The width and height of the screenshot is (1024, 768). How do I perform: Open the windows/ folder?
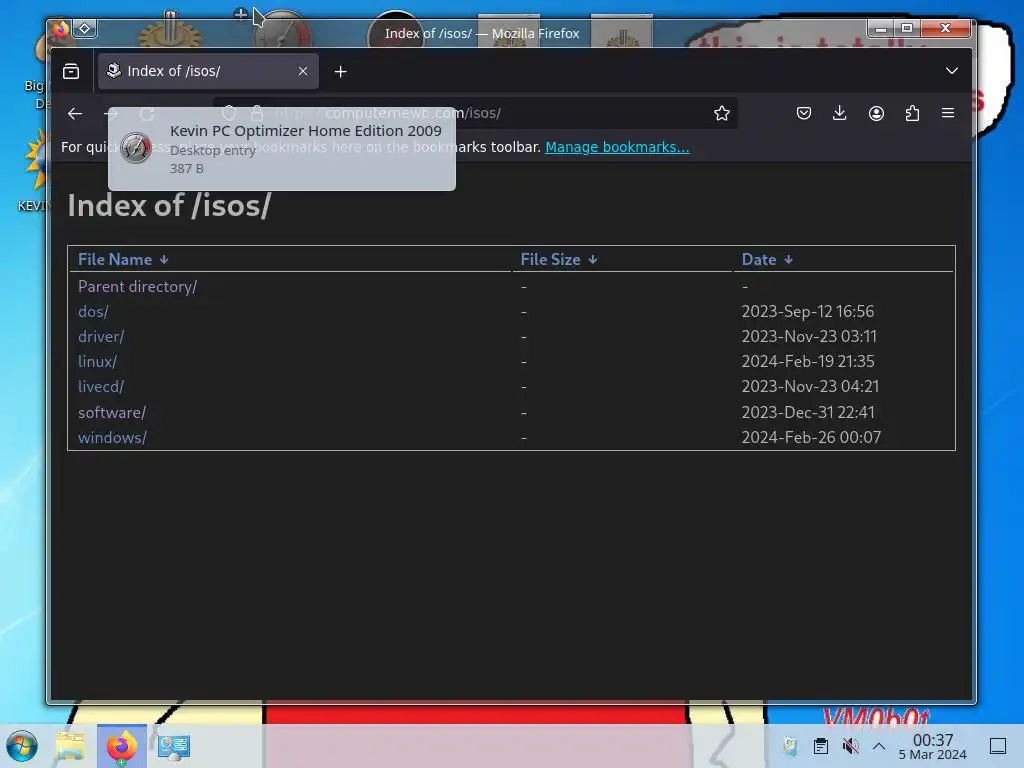112,438
